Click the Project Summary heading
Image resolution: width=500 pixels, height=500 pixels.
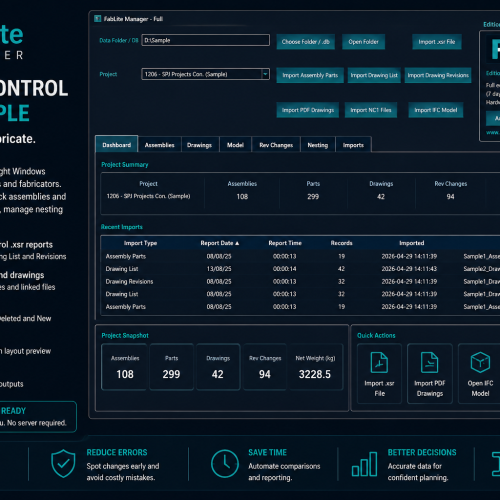tap(125, 164)
